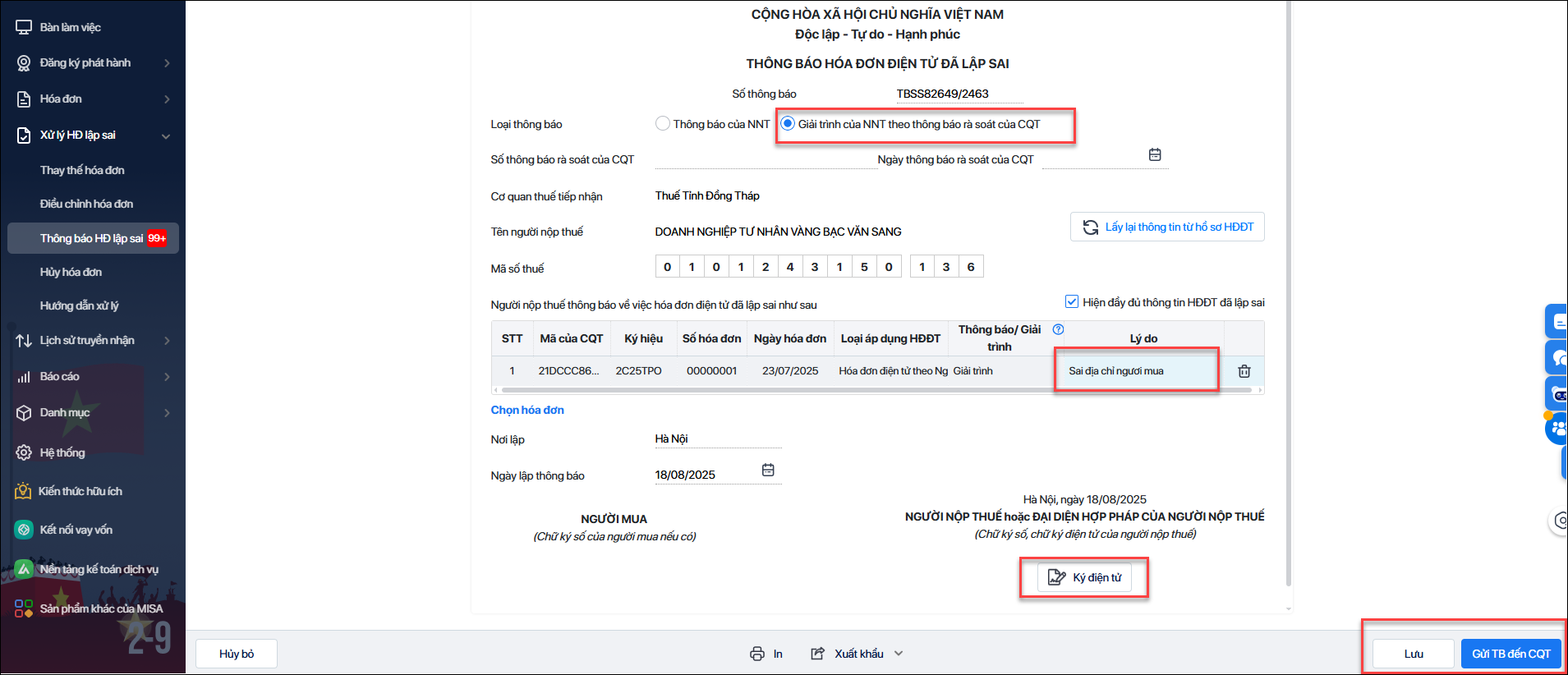Select Giải trình của NNT theo thông báo radio
This screenshot has height=675, width=1568.
click(x=788, y=124)
